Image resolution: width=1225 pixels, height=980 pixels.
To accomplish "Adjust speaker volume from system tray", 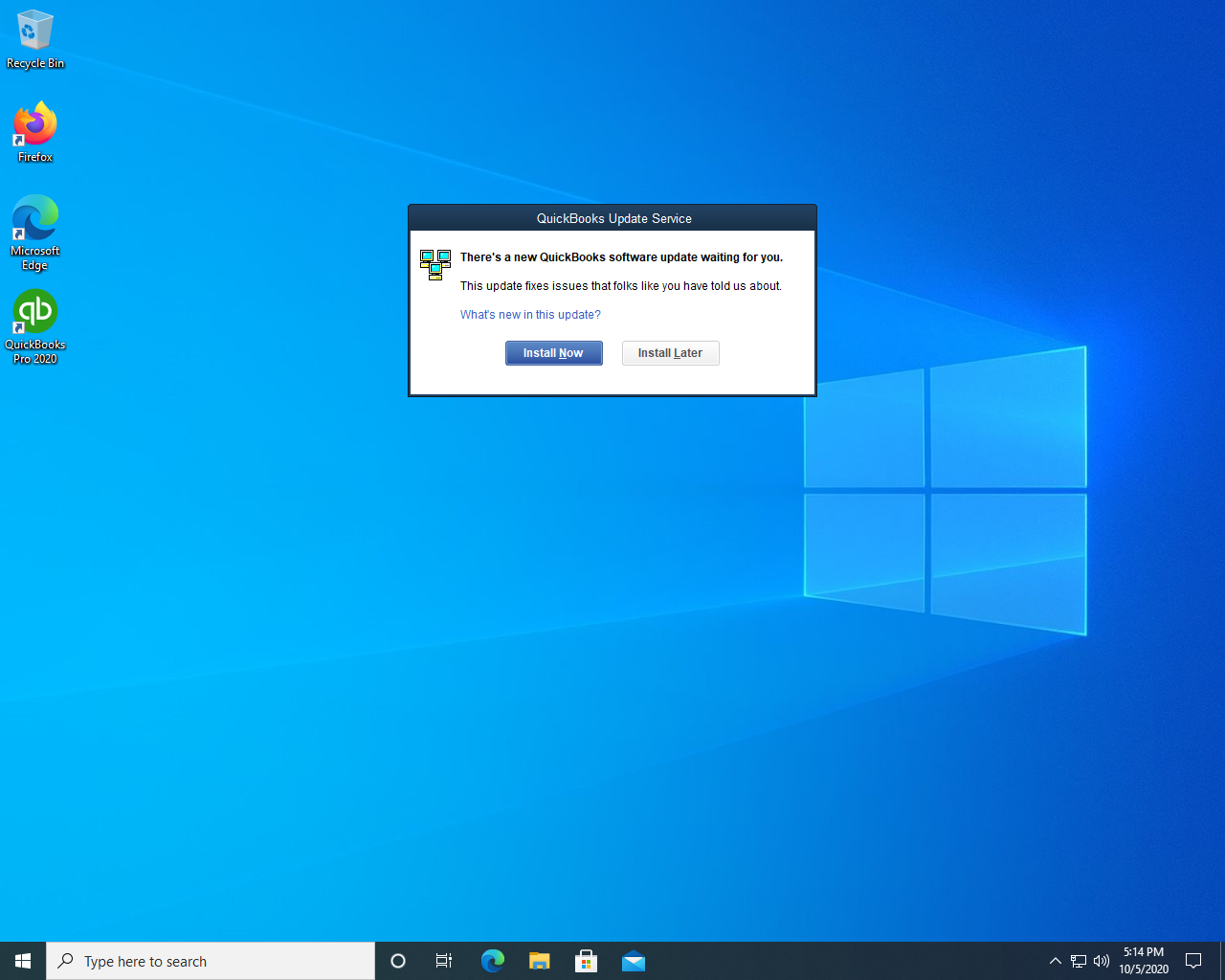I will pyautogui.click(x=1101, y=960).
